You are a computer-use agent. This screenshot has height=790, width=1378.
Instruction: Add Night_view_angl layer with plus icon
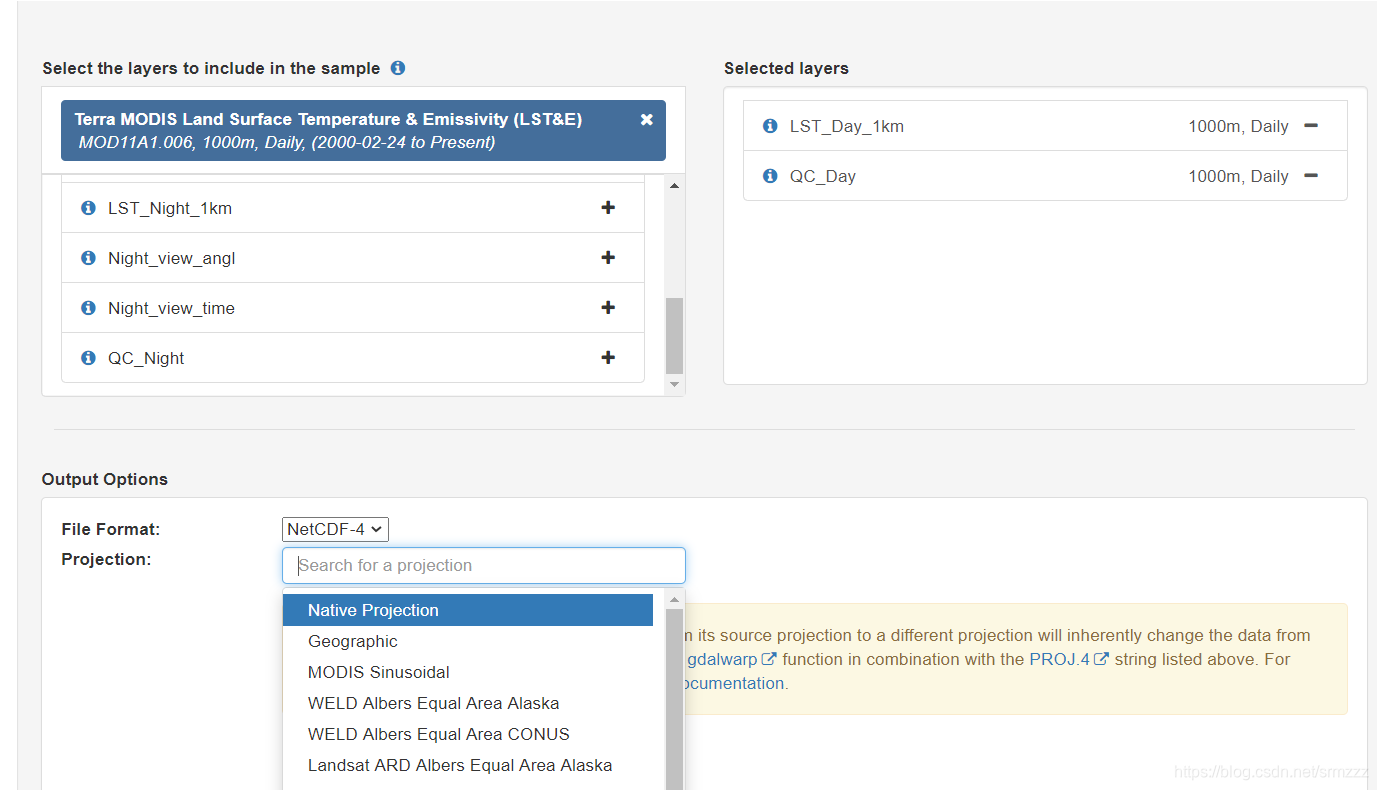coord(608,257)
